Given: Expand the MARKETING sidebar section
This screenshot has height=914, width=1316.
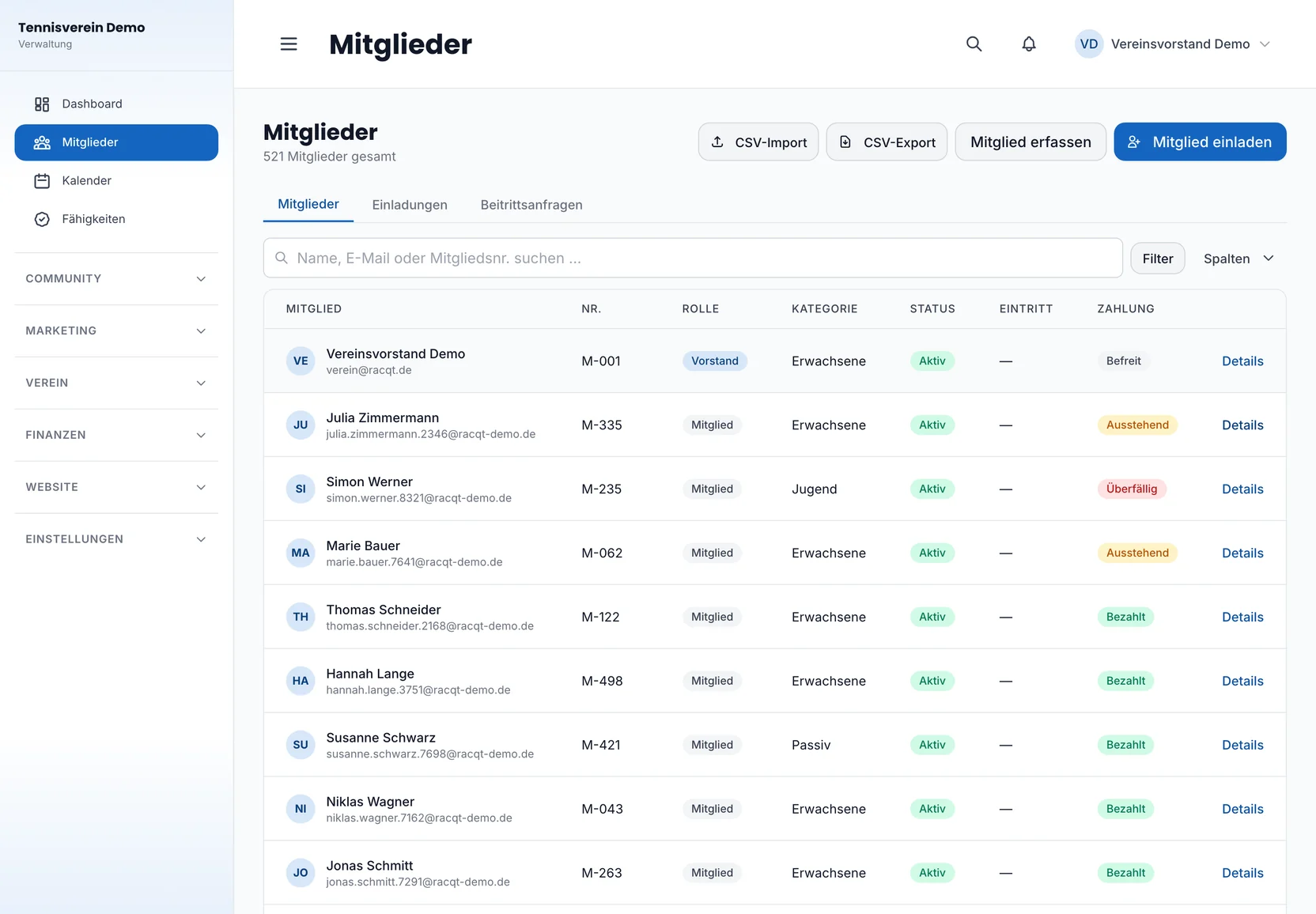Looking at the screenshot, I should (116, 331).
